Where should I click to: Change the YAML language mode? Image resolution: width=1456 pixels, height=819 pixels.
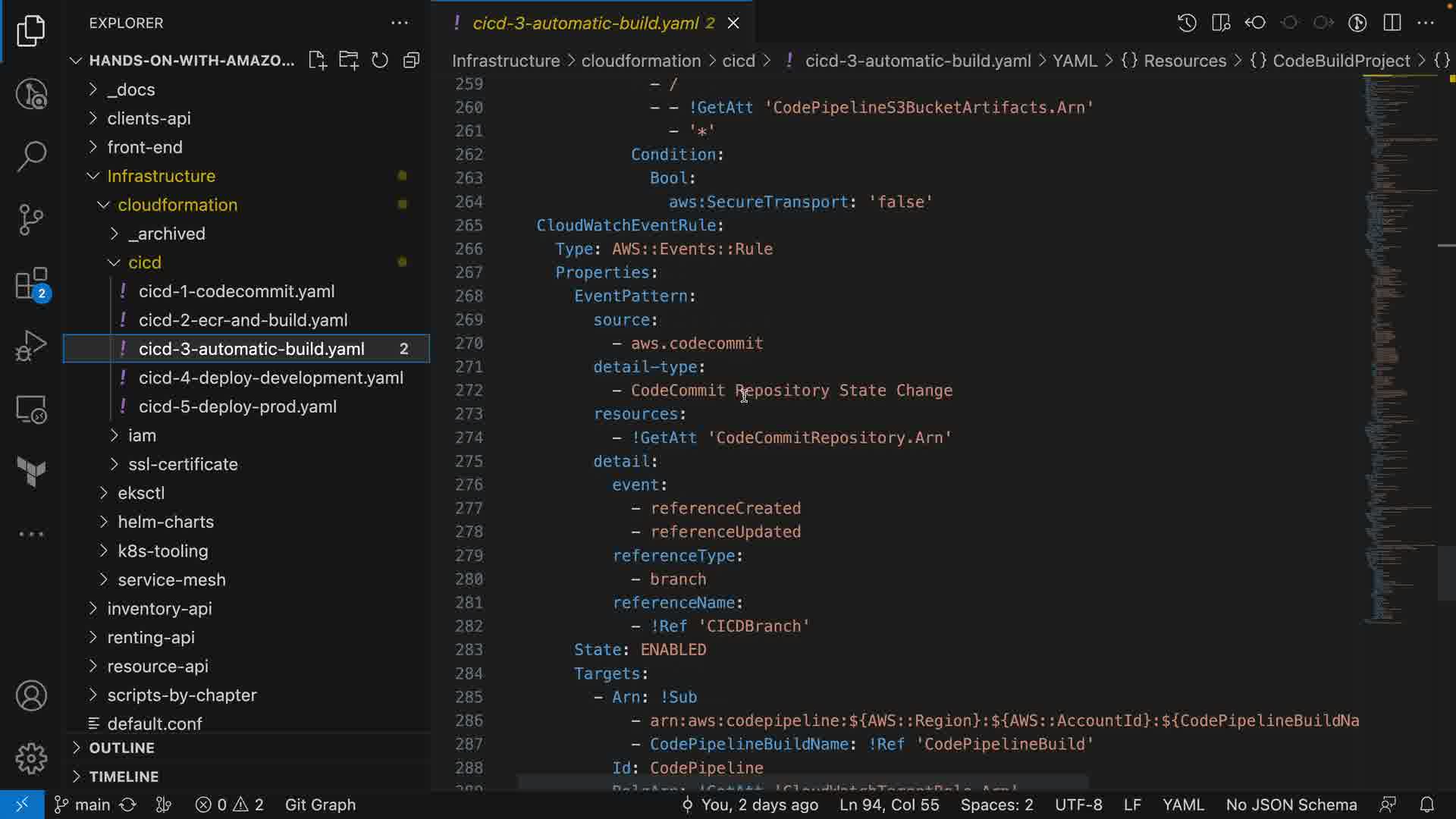[x=1182, y=805]
